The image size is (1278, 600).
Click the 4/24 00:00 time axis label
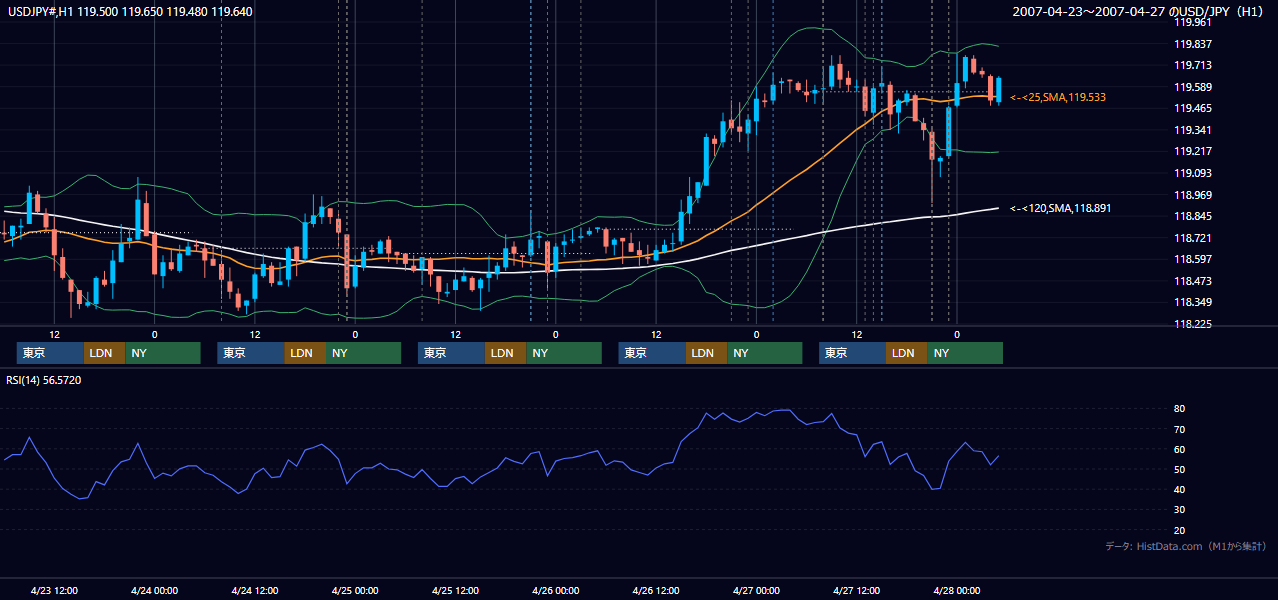pyautogui.click(x=154, y=590)
